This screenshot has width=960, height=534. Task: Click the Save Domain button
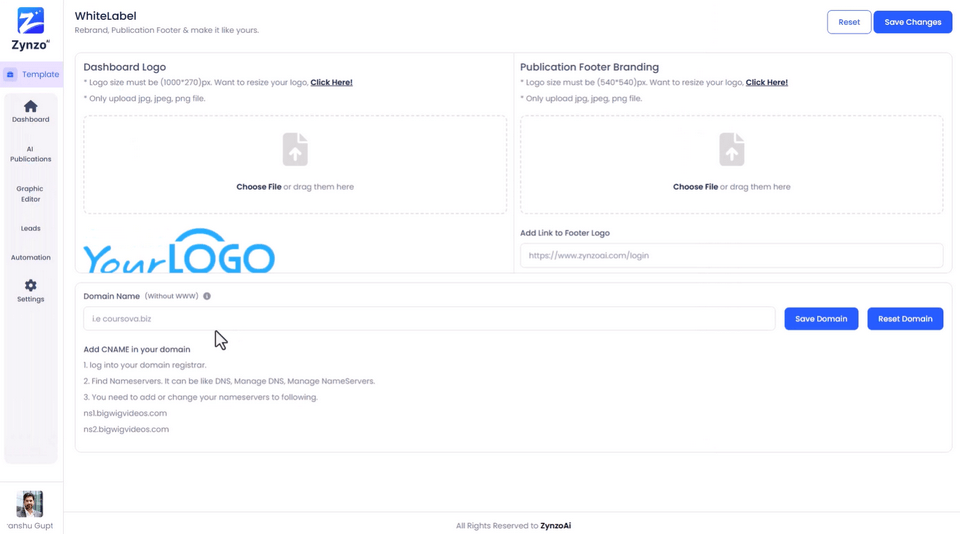[821, 319]
